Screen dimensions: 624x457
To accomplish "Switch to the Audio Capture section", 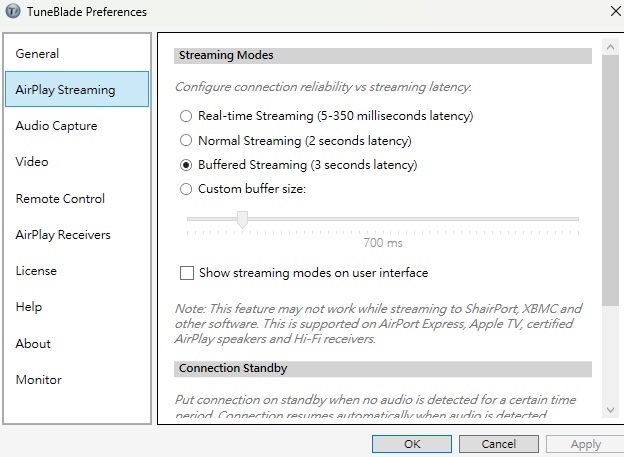I will pos(56,126).
